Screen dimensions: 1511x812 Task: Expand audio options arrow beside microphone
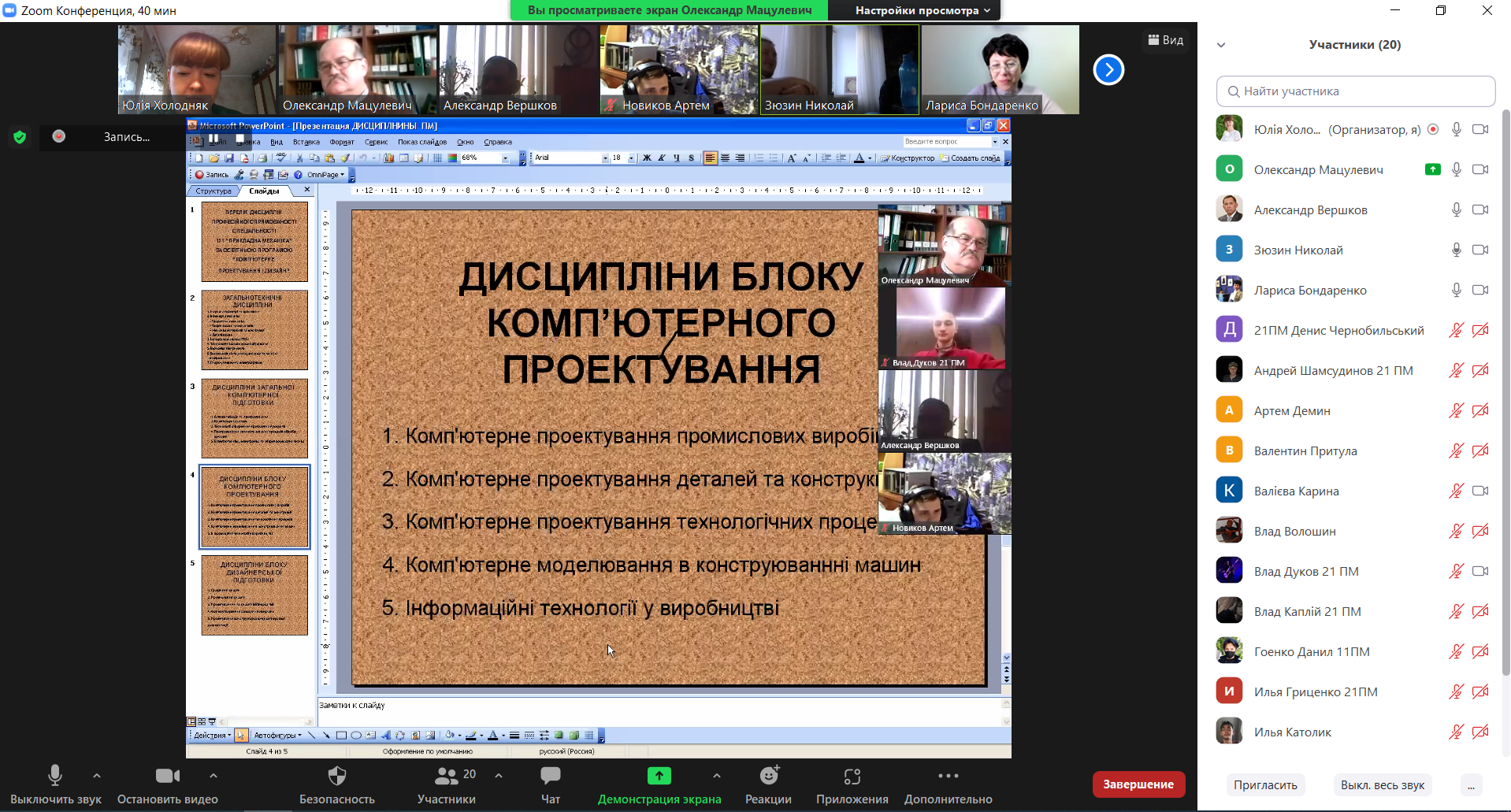97,776
